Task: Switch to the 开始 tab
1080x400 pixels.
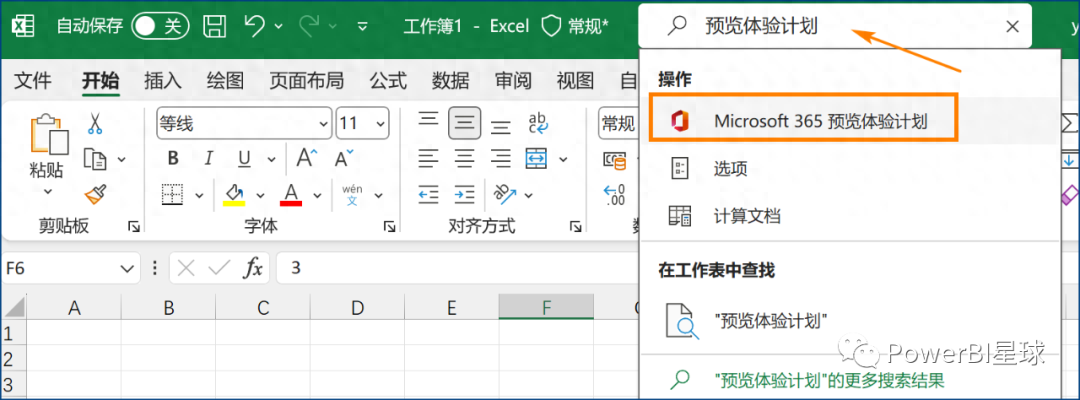Action: (101, 81)
